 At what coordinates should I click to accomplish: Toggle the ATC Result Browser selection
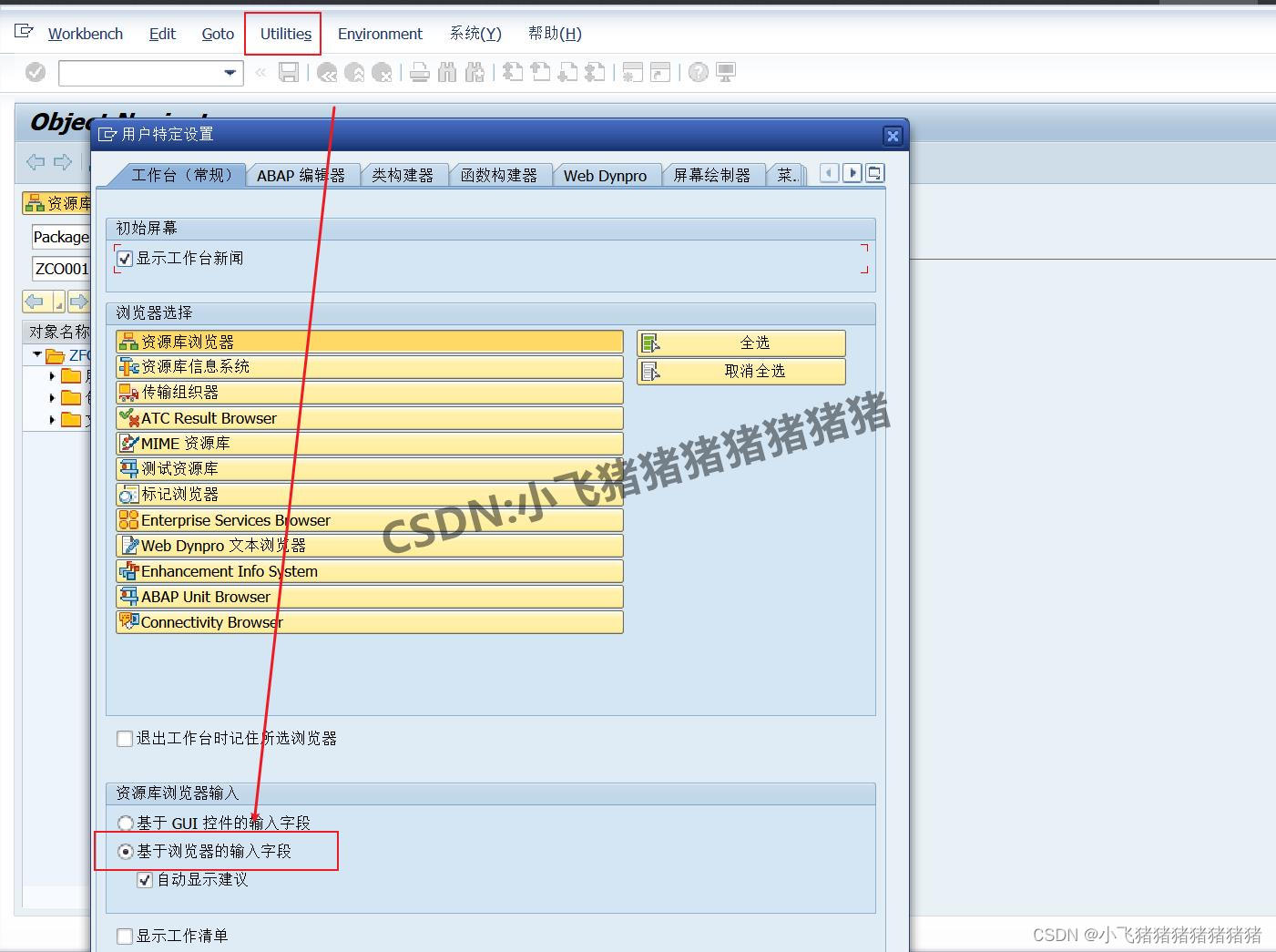(369, 418)
